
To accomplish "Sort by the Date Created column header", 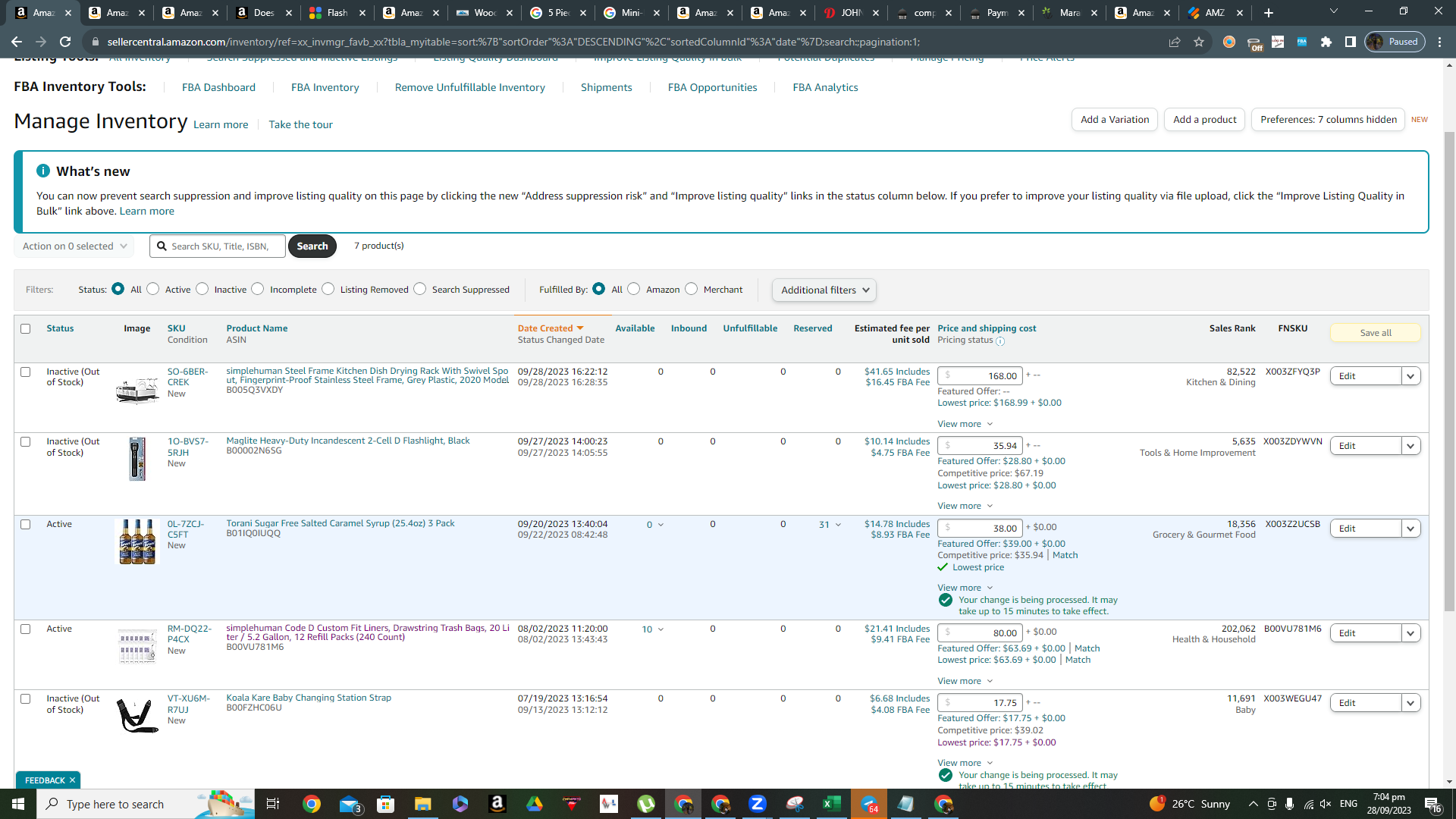I will click(551, 328).
